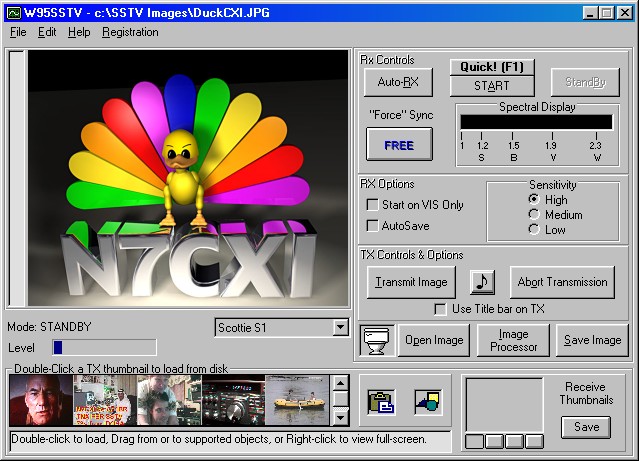Image resolution: width=639 pixels, height=461 pixels.
Task: Select Medium sensitivity
Action: (534, 214)
